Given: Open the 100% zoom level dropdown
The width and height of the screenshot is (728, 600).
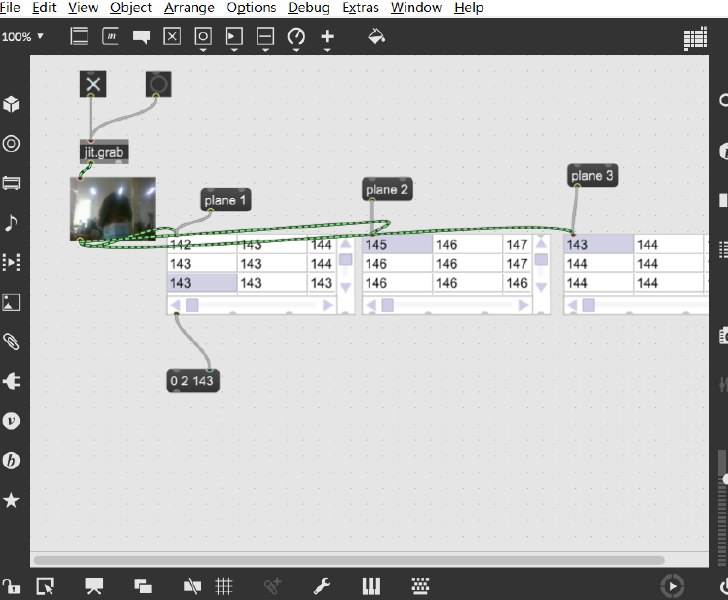Looking at the screenshot, I should pos(22,36).
